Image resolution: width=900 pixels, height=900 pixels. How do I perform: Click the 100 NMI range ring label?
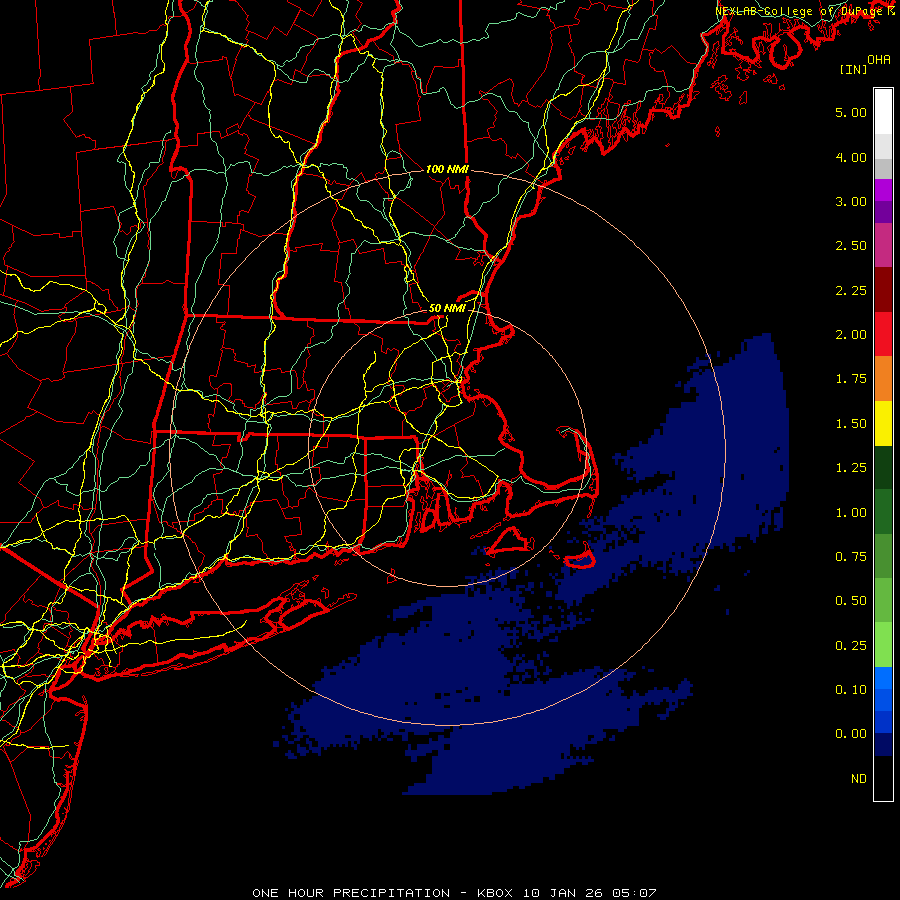tap(447, 169)
